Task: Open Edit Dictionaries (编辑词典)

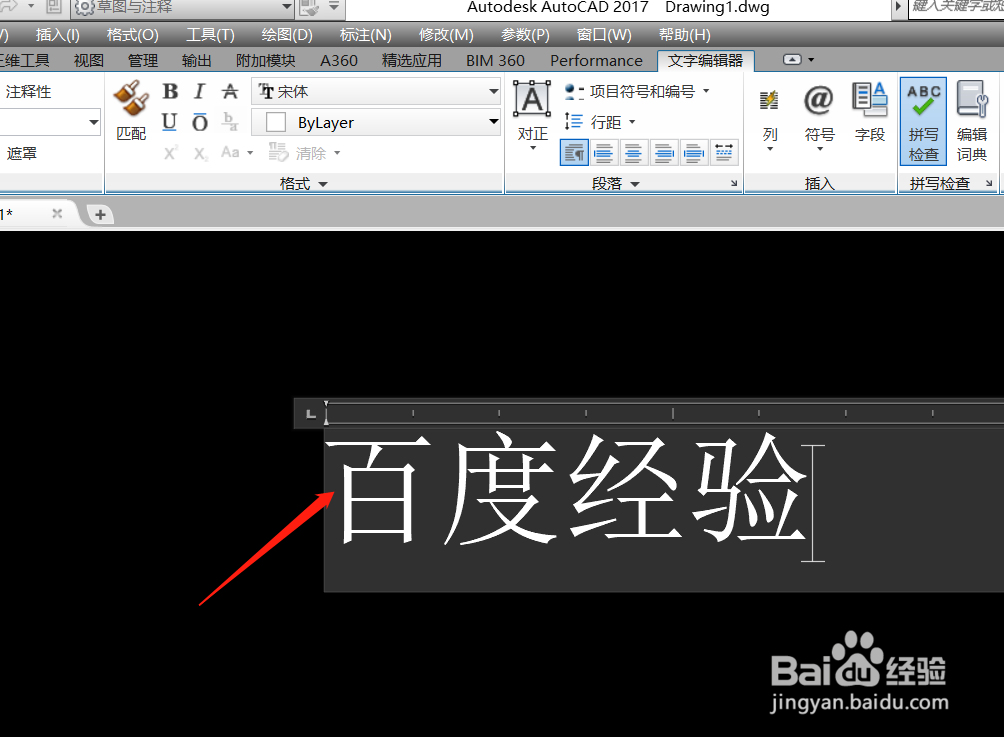Action: [972, 122]
